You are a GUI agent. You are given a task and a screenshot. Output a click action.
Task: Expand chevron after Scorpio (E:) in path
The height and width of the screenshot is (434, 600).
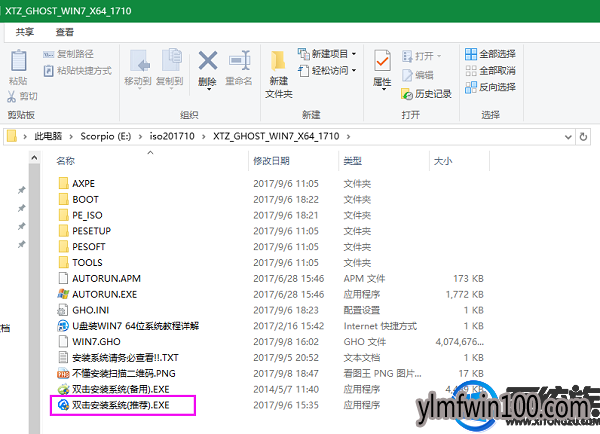click(140, 136)
